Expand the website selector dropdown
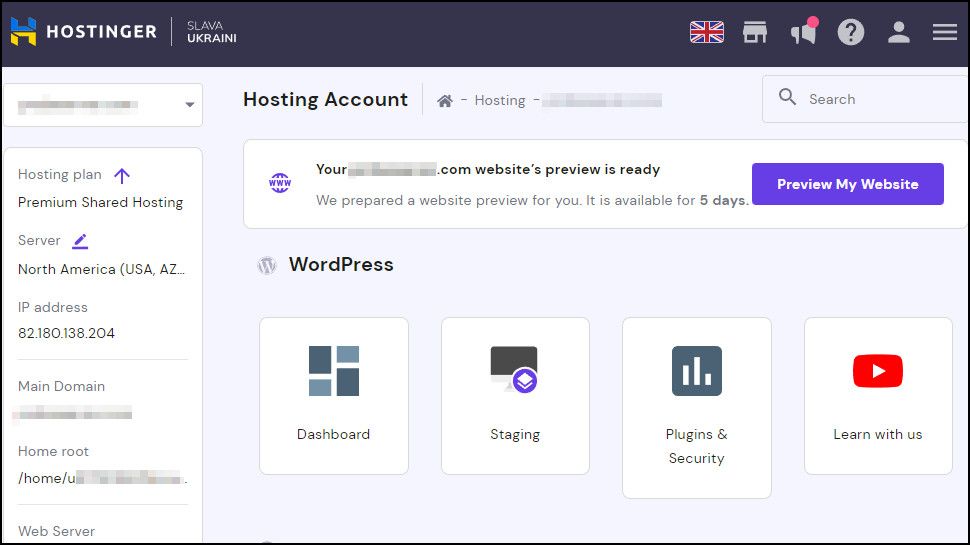970x545 pixels. coord(103,105)
